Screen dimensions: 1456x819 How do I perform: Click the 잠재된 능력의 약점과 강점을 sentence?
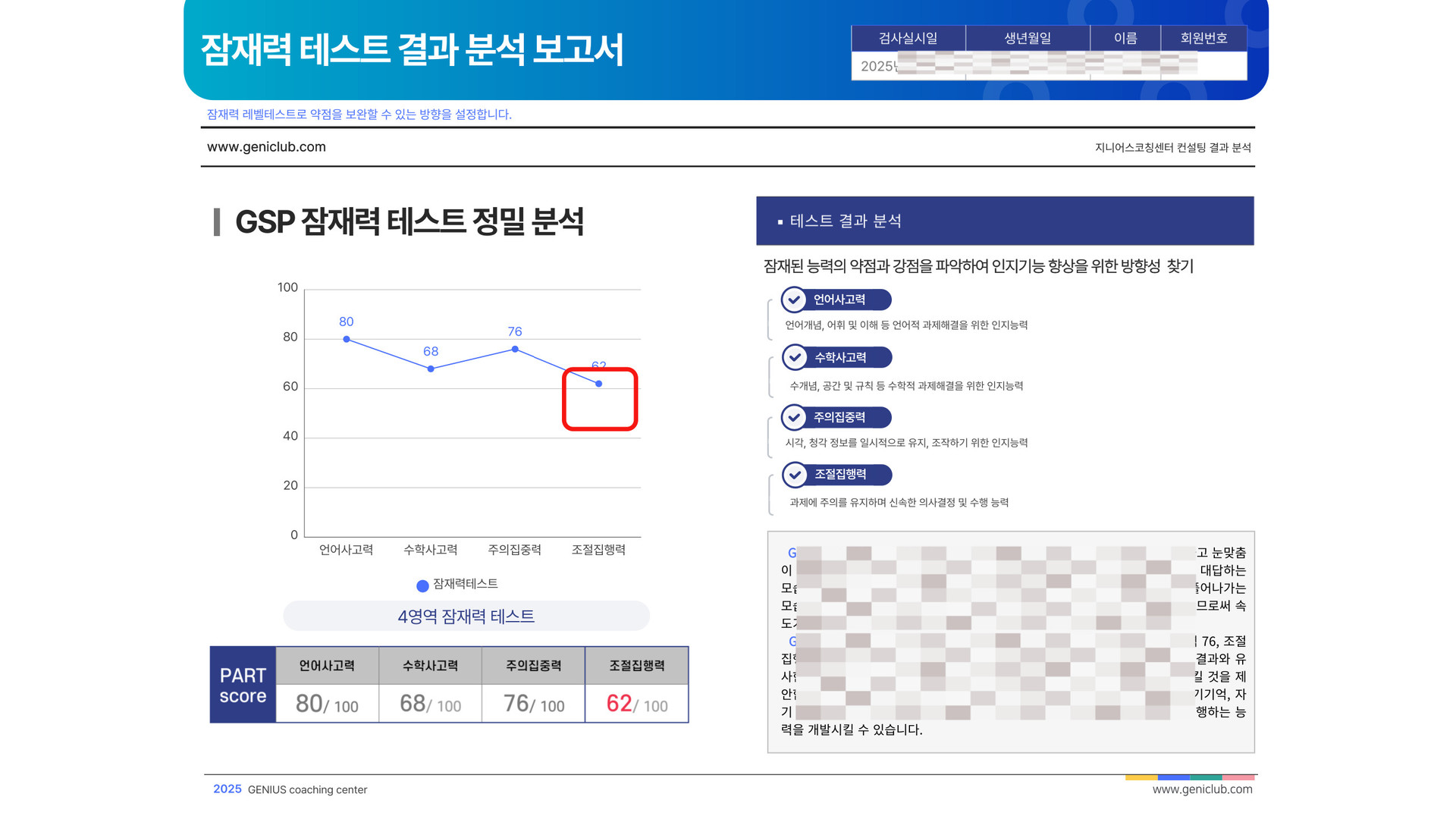coord(978,266)
